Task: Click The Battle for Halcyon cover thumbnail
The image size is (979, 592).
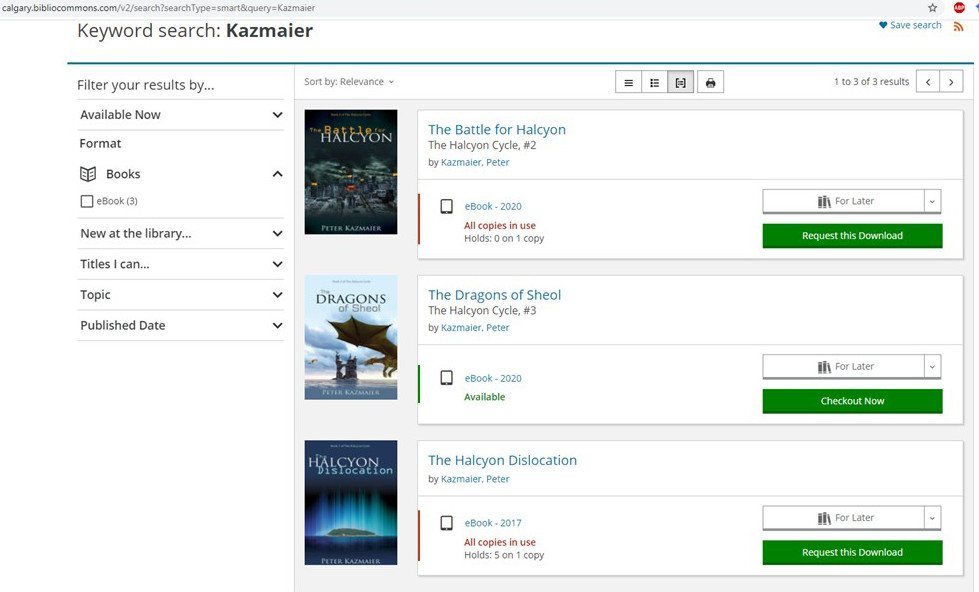Action: 351,172
